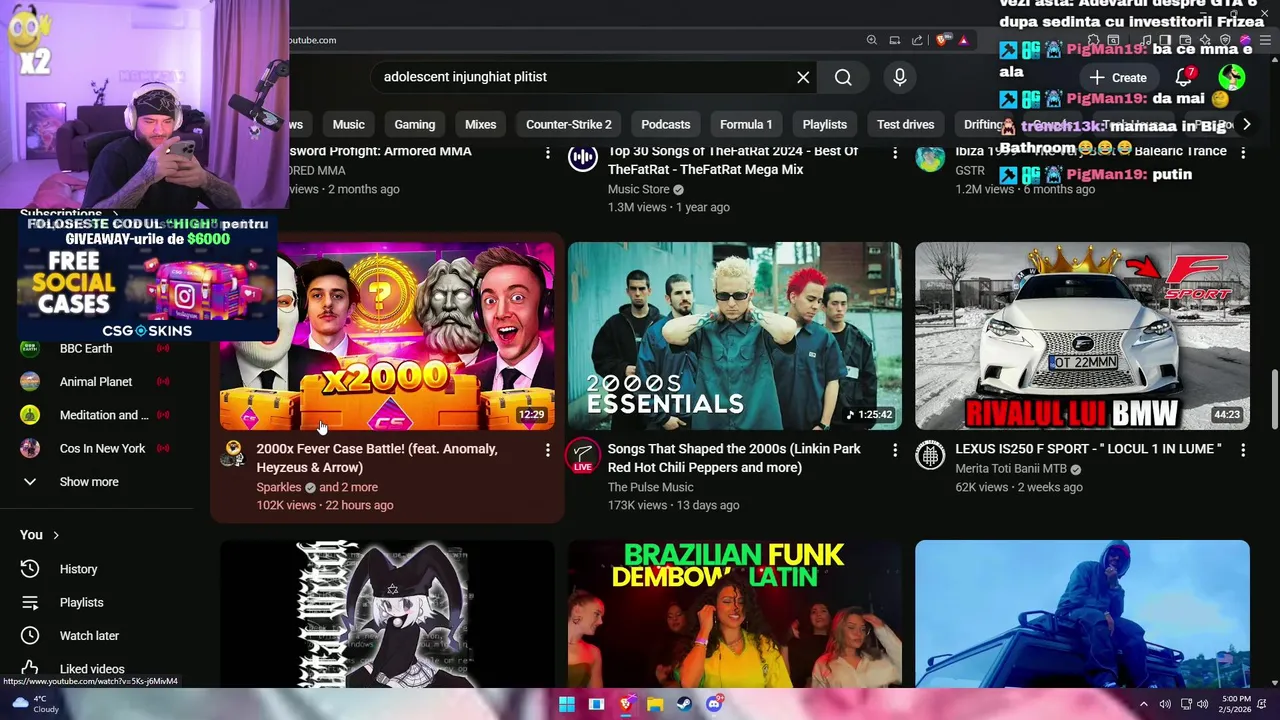Open options for Ibiza Balearic Trance video
The height and width of the screenshot is (720, 1280).
pyautogui.click(x=1243, y=152)
